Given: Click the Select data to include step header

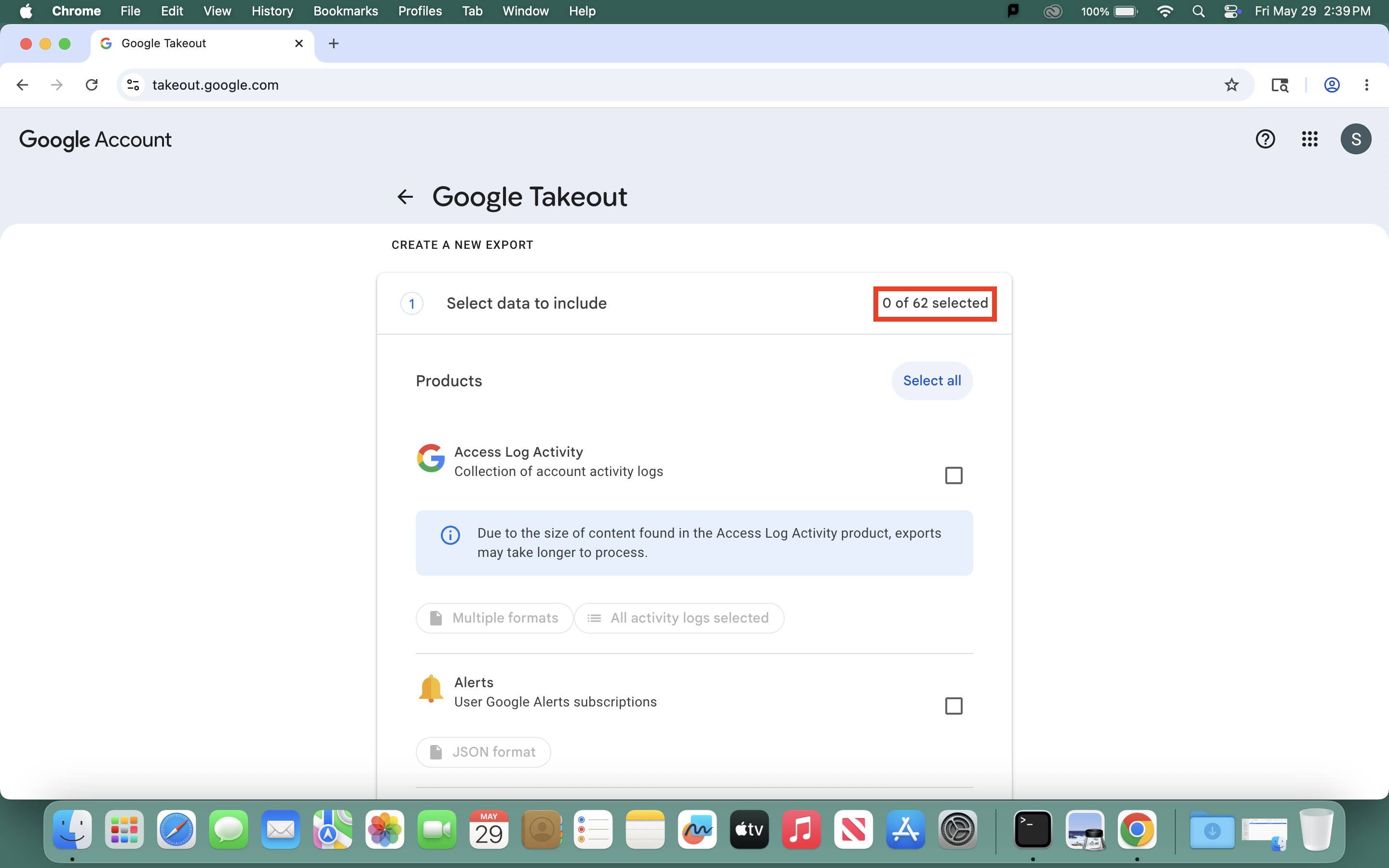Looking at the screenshot, I should [x=694, y=303].
